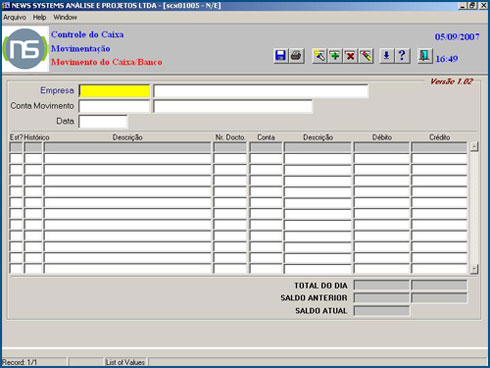Click the red 'Movimento do Caixa/Banco' text
Image resolution: width=490 pixels, height=368 pixels.
coord(107,62)
